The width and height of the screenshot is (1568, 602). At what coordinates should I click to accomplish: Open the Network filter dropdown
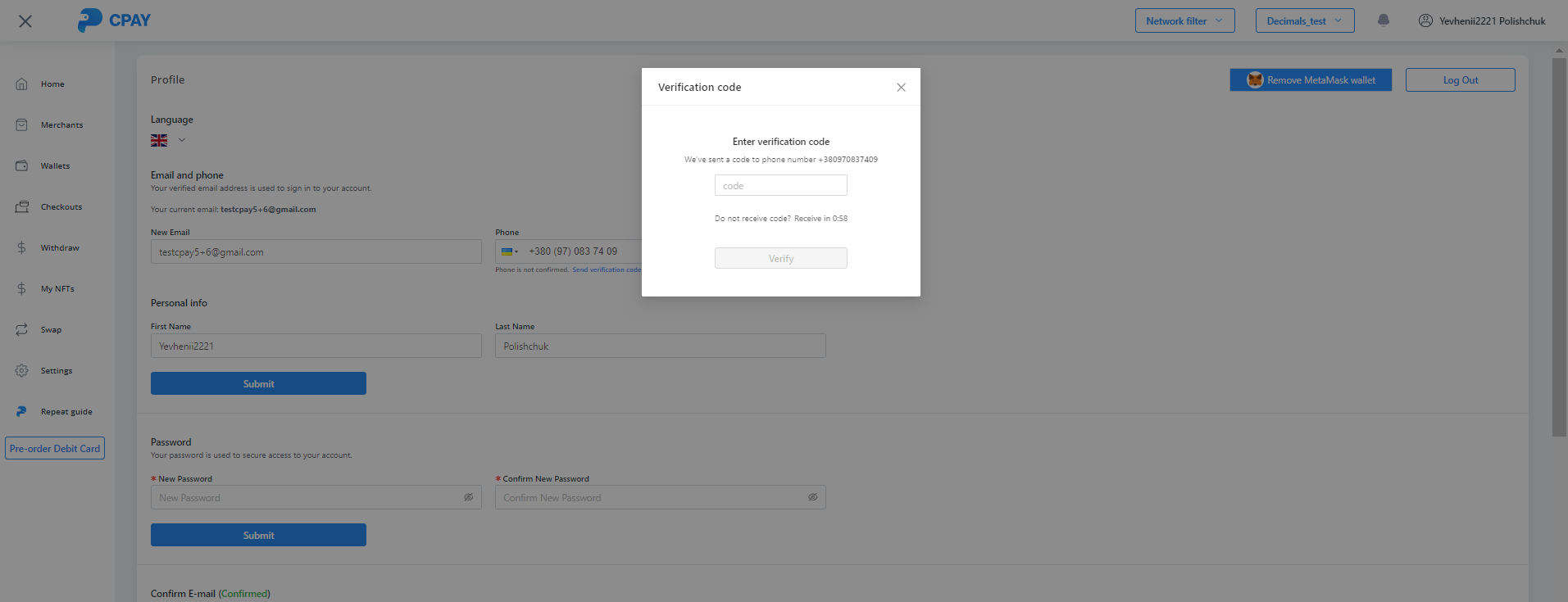[1184, 20]
